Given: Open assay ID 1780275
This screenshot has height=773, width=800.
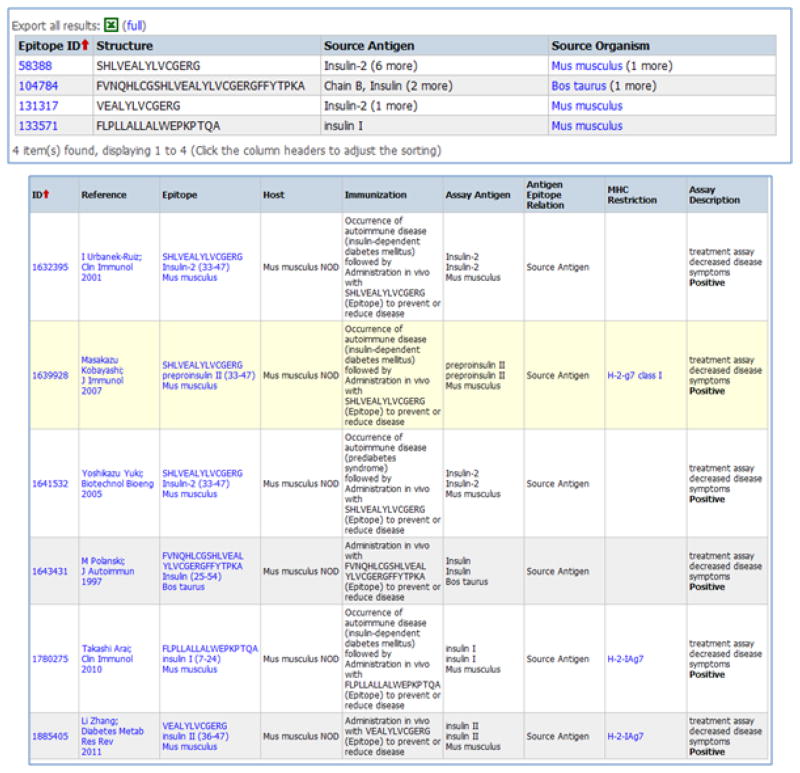Looking at the screenshot, I should click(x=50, y=658).
